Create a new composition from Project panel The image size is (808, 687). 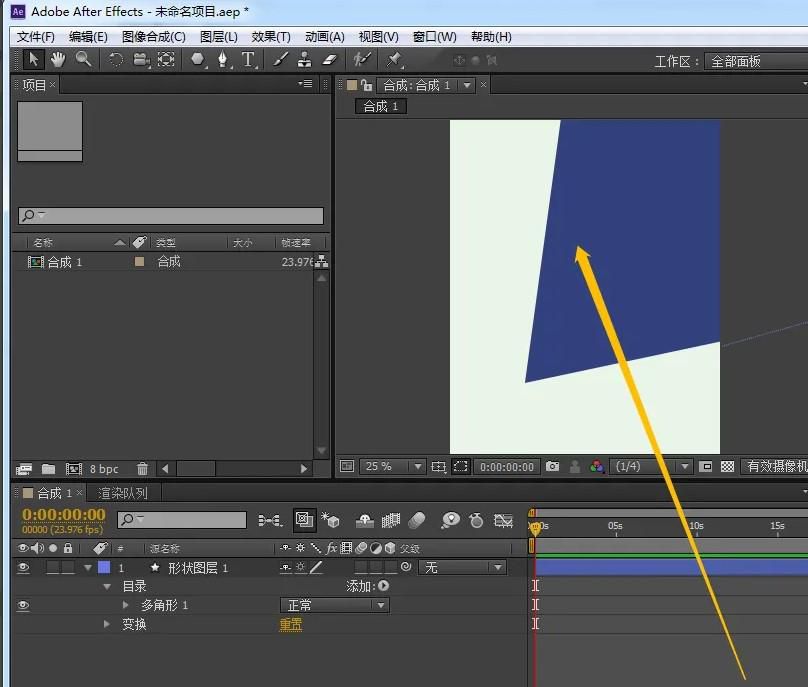pyautogui.click(x=74, y=468)
